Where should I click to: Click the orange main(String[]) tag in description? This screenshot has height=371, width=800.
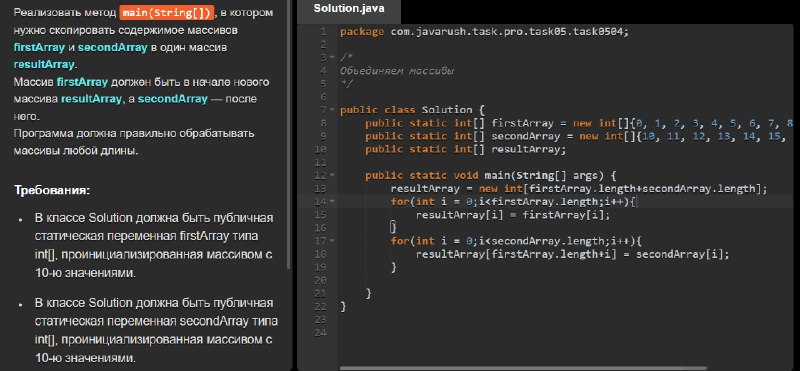tap(167, 12)
